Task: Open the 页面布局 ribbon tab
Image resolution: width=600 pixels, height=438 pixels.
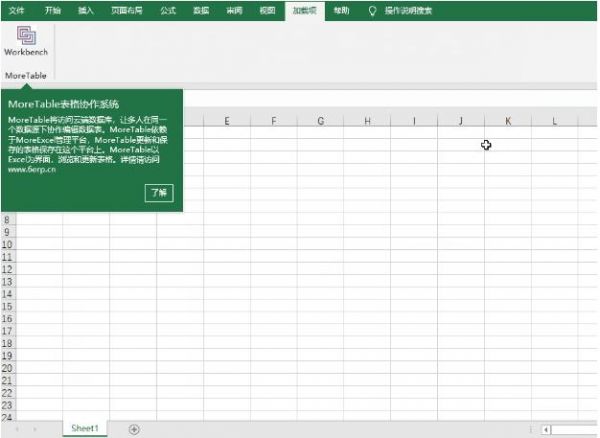Action: (127, 11)
